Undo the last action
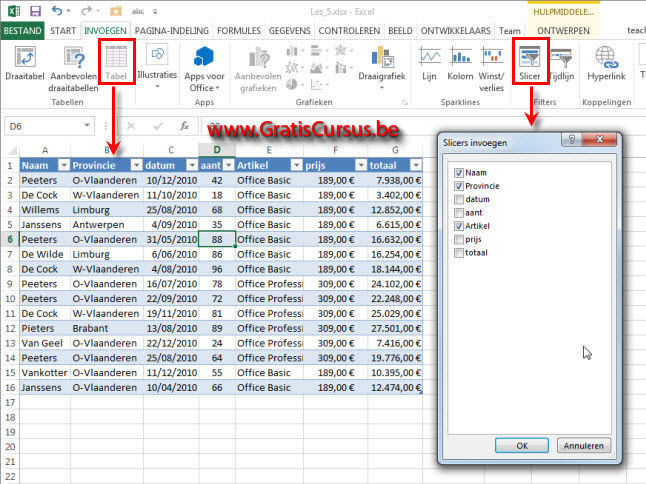646x484 pixels. point(57,11)
